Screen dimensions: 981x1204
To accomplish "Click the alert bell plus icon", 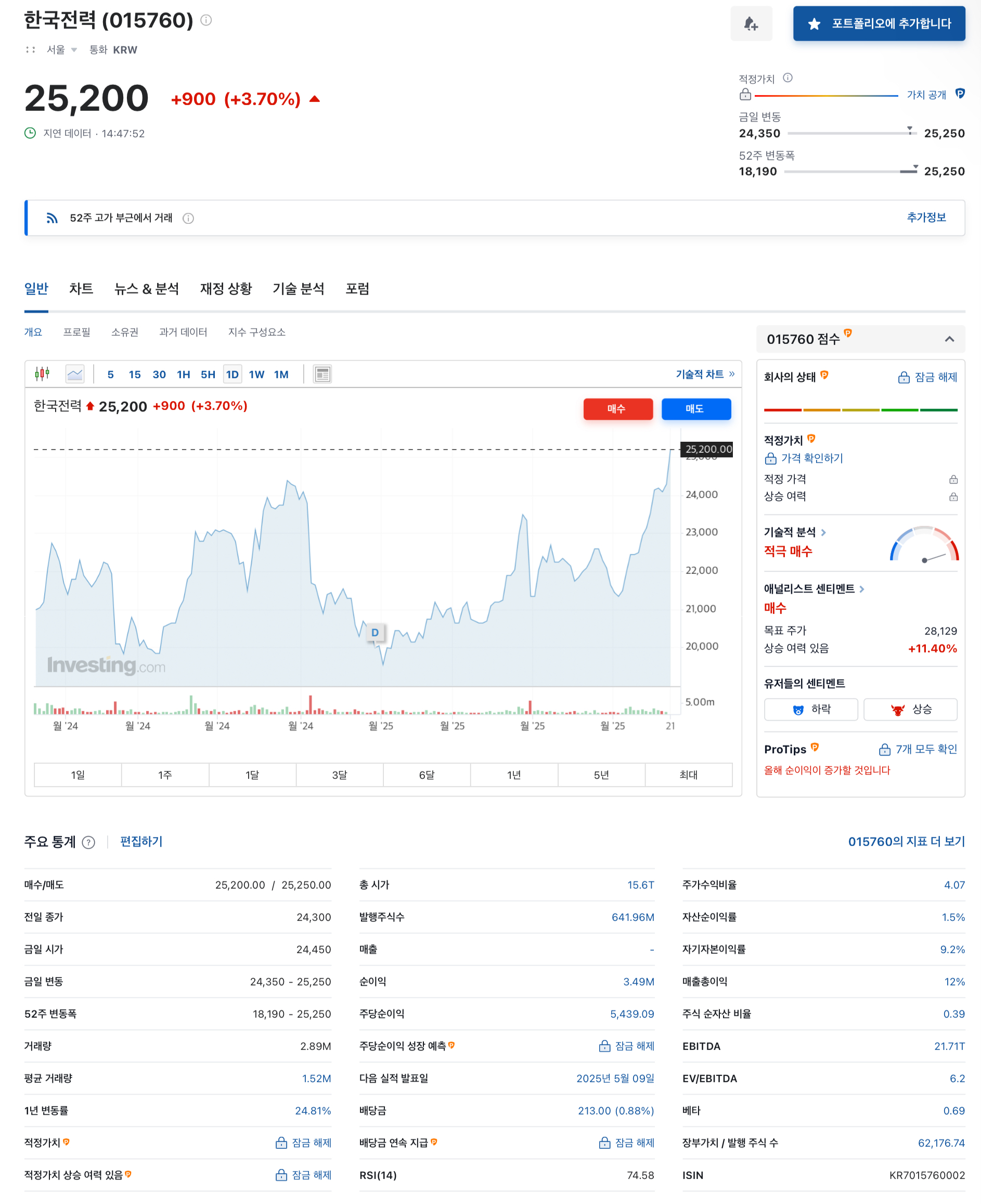I will click(x=751, y=24).
